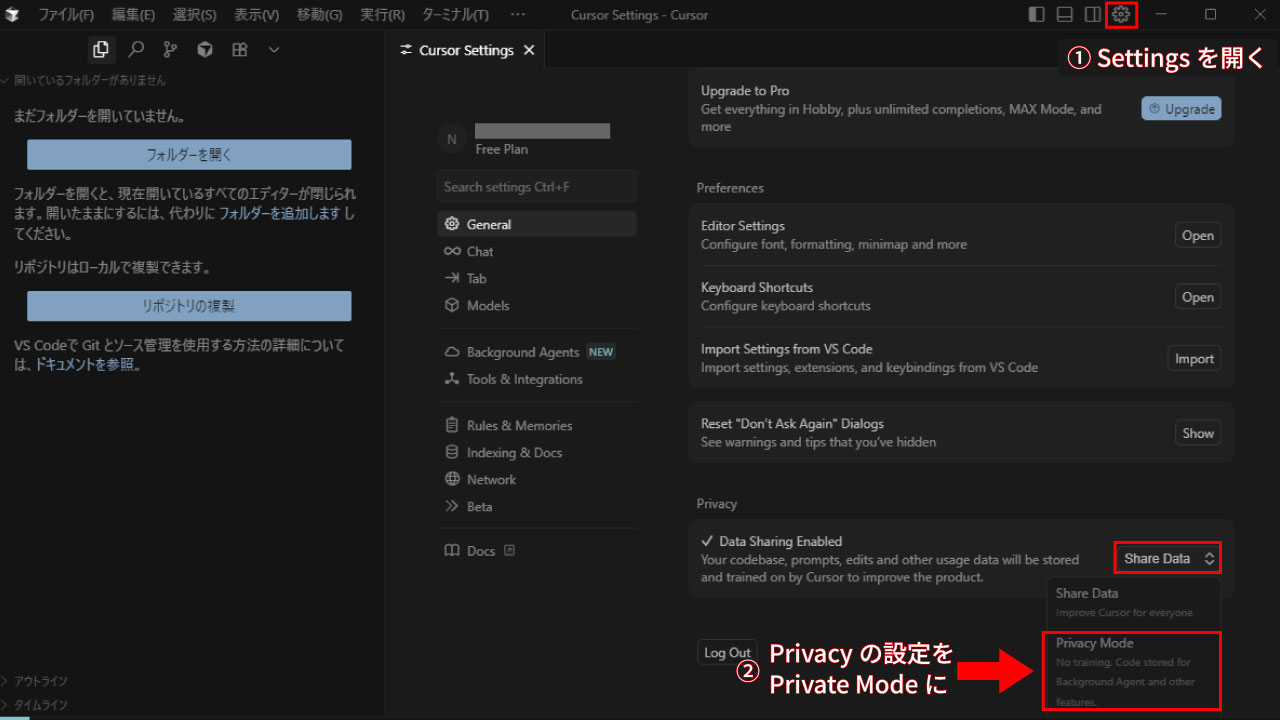The width and height of the screenshot is (1280, 720).
Task: Expand the activity bar chevron for more views
Action: tap(274, 49)
